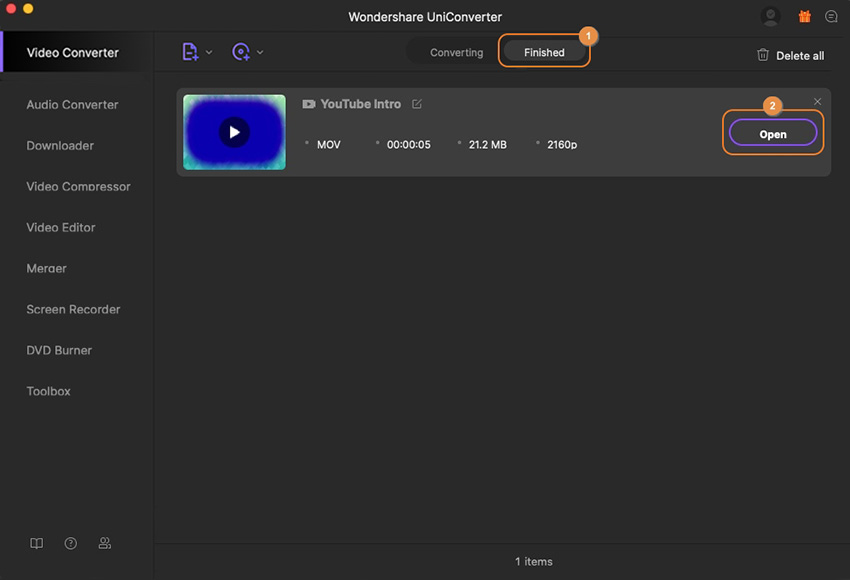The image size is (850, 580).
Task: Open the Audio Converter section
Action: [72, 105]
